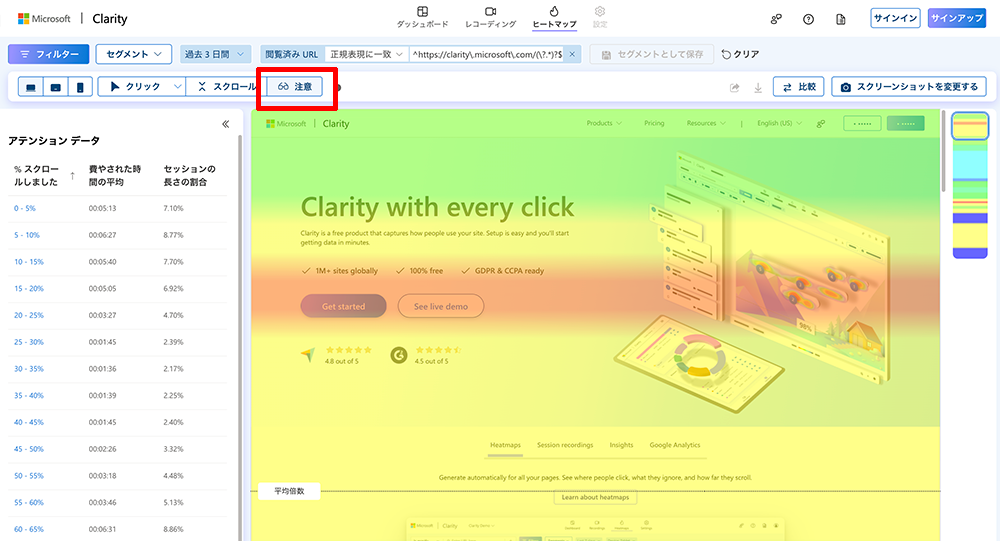Select the mobile device view icon
This screenshot has height=541, width=1000.
pos(81,87)
